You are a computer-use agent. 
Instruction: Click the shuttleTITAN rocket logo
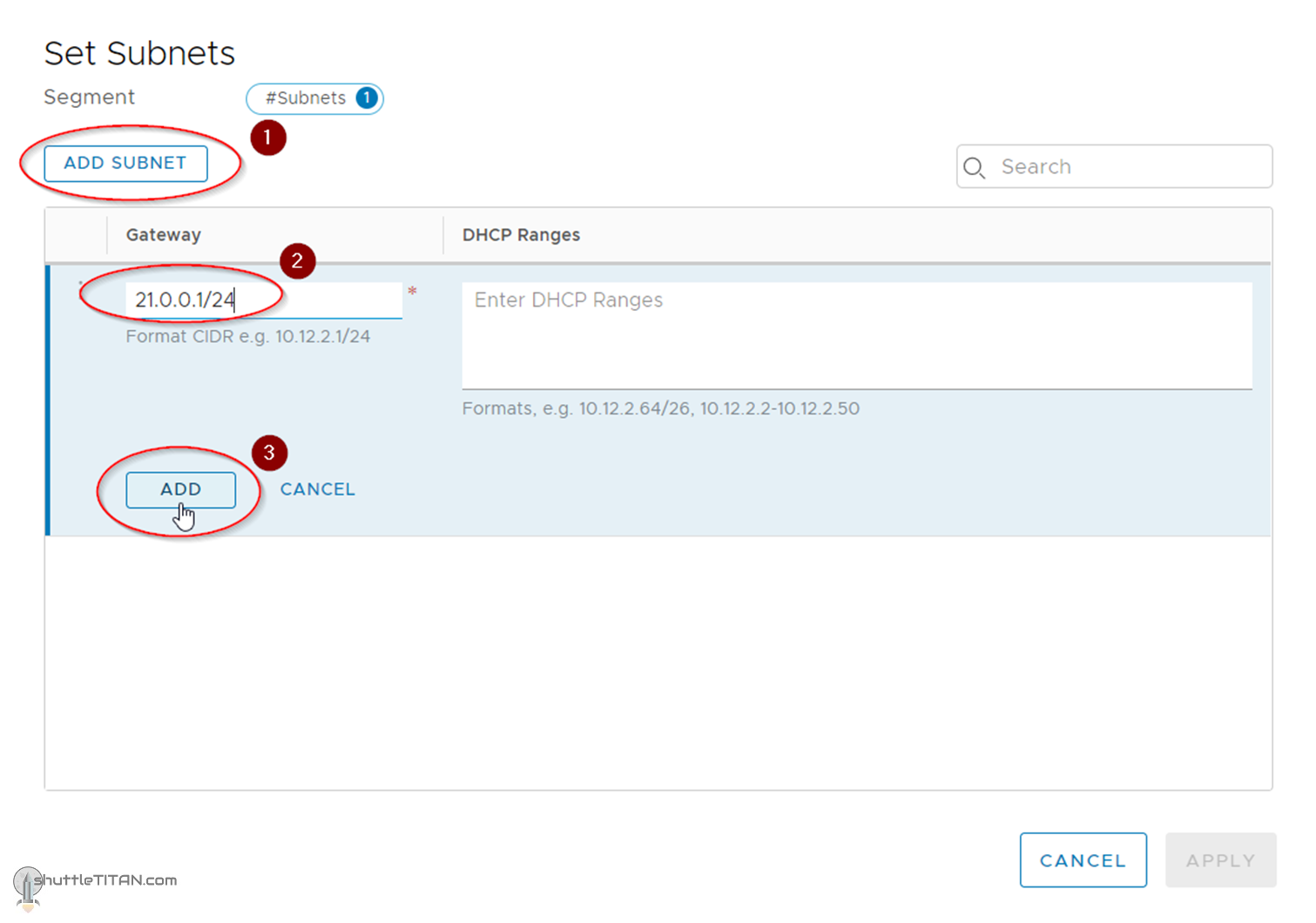(x=27, y=886)
